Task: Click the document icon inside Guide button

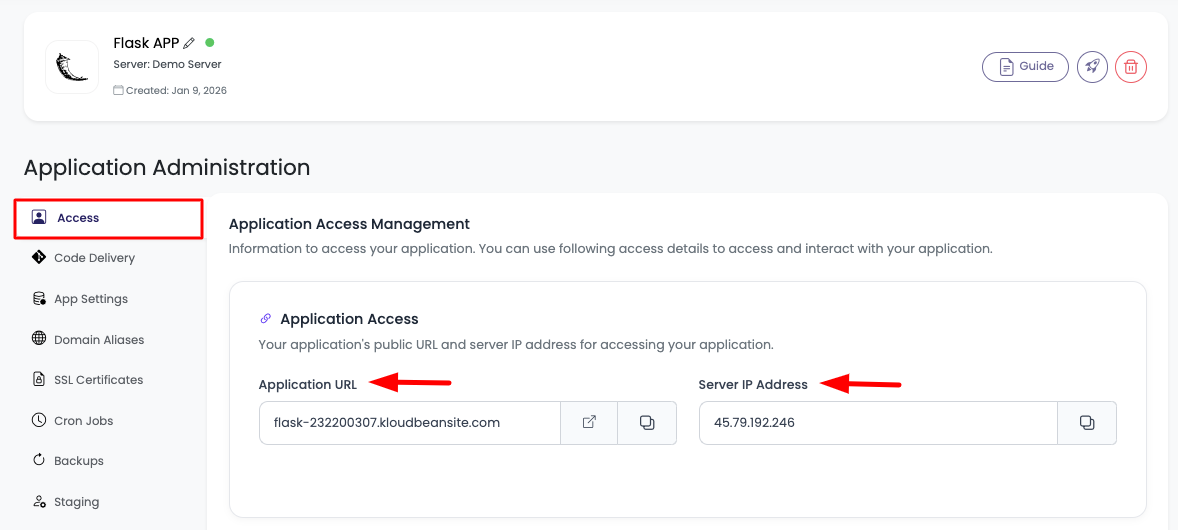Action: (x=1005, y=67)
